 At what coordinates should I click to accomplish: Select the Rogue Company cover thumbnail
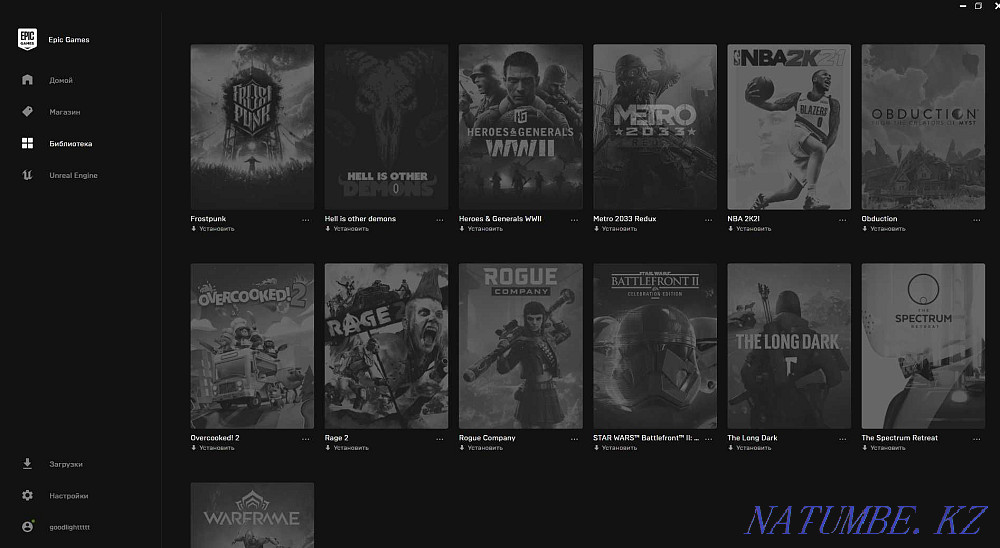[520, 346]
